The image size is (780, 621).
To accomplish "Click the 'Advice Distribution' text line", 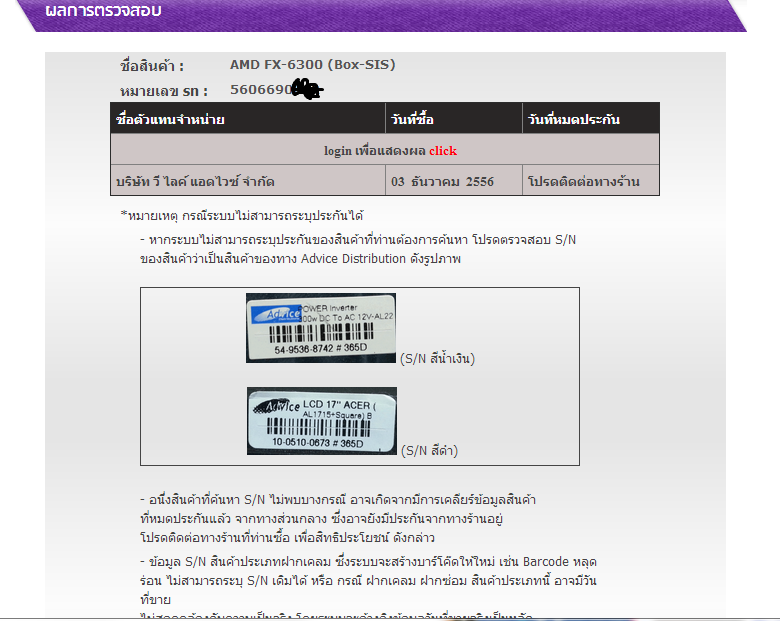I will click(x=300, y=259).
